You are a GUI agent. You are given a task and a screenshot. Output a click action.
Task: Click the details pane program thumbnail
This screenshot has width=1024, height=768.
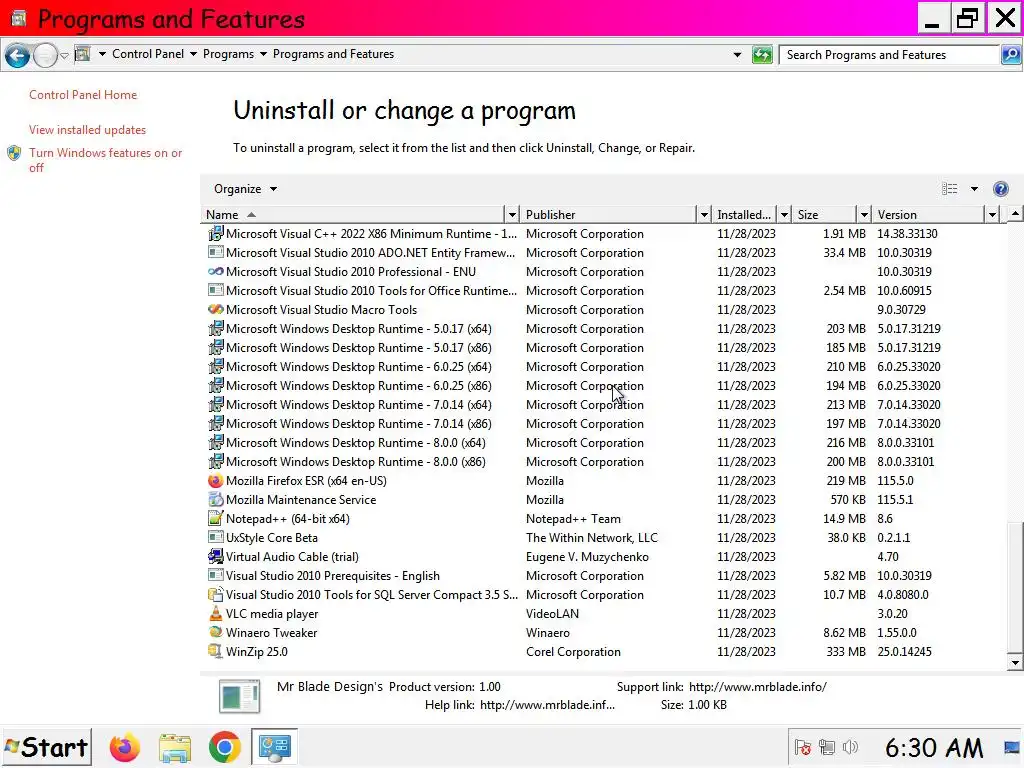(240, 696)
